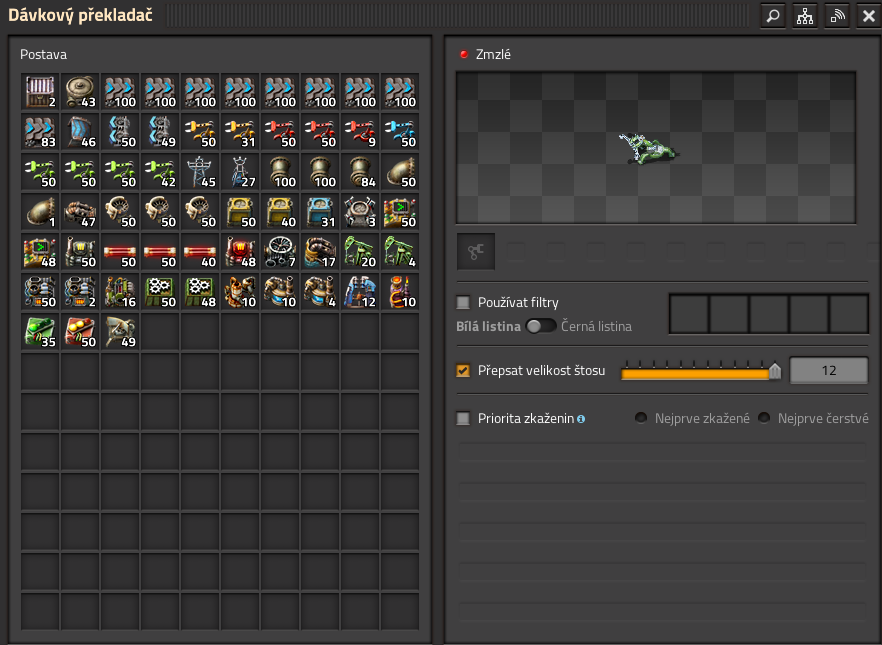Pick the pumpjack stack with count 20
This screenshot has height=645, width=882.
click(x=360, y=252)
